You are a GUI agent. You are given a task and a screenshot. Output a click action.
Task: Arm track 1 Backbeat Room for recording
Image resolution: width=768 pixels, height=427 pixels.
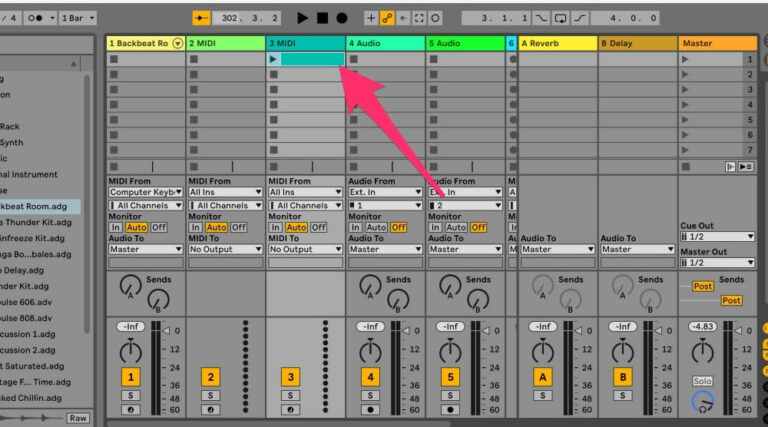130,409
